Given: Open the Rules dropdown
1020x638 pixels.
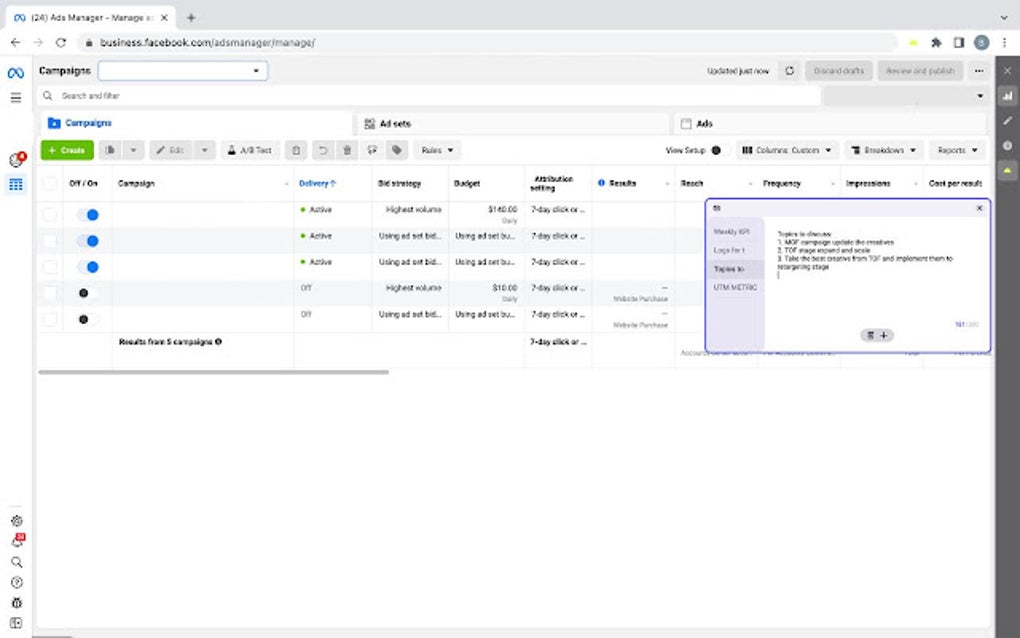Looking at the screenshot, I should [437, 150].
